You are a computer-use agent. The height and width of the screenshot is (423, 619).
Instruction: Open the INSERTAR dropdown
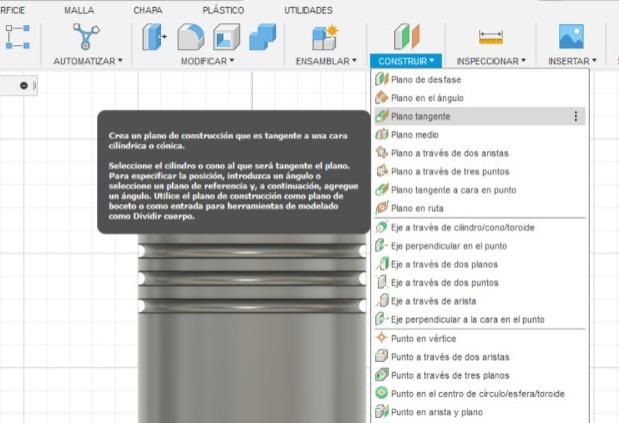[572, 61]
